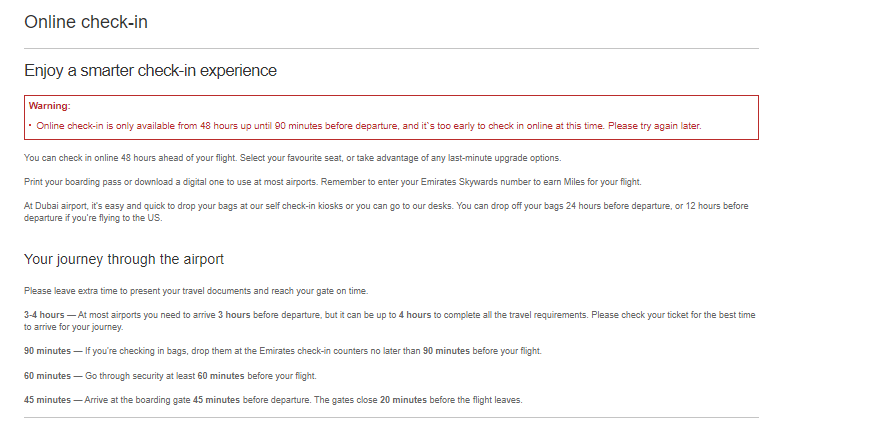Click the red Warning label

(49, 106)
